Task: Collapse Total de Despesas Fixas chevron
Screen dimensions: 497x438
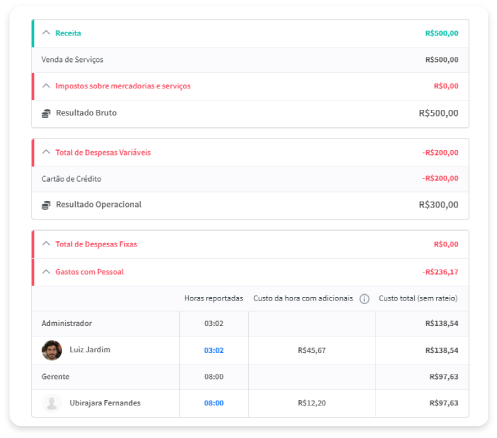Action: tap(46, 244)
